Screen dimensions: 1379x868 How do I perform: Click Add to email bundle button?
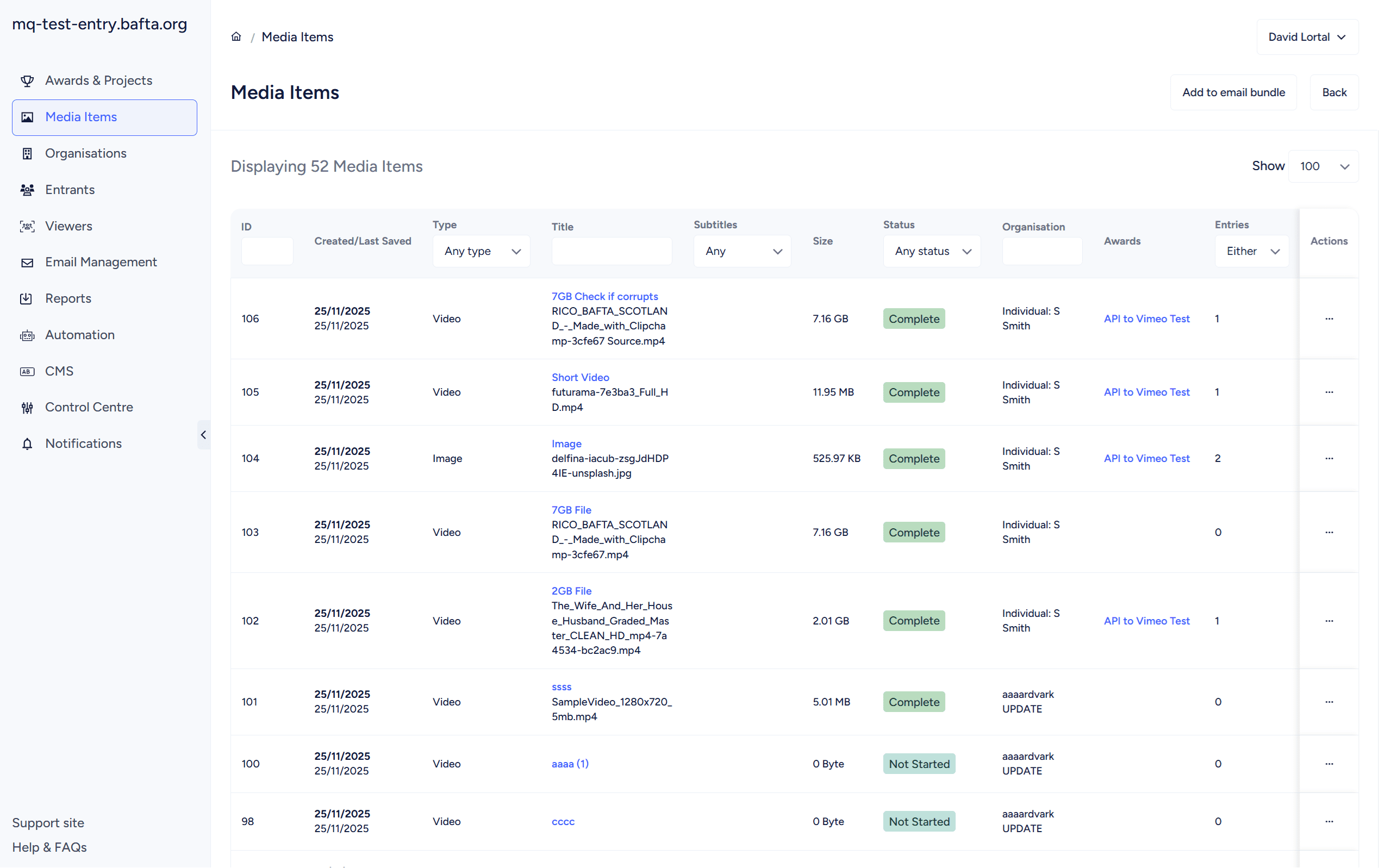pyautogui.click(x=1233, y=92)
